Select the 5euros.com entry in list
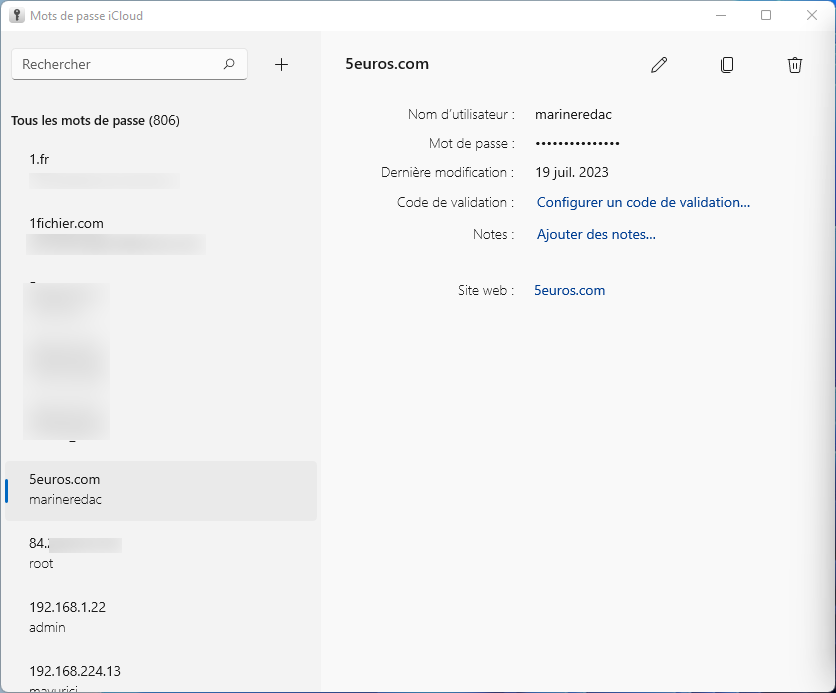Image resolution: width=836 pixels, height=693 pixels. [x=160, y=490]
